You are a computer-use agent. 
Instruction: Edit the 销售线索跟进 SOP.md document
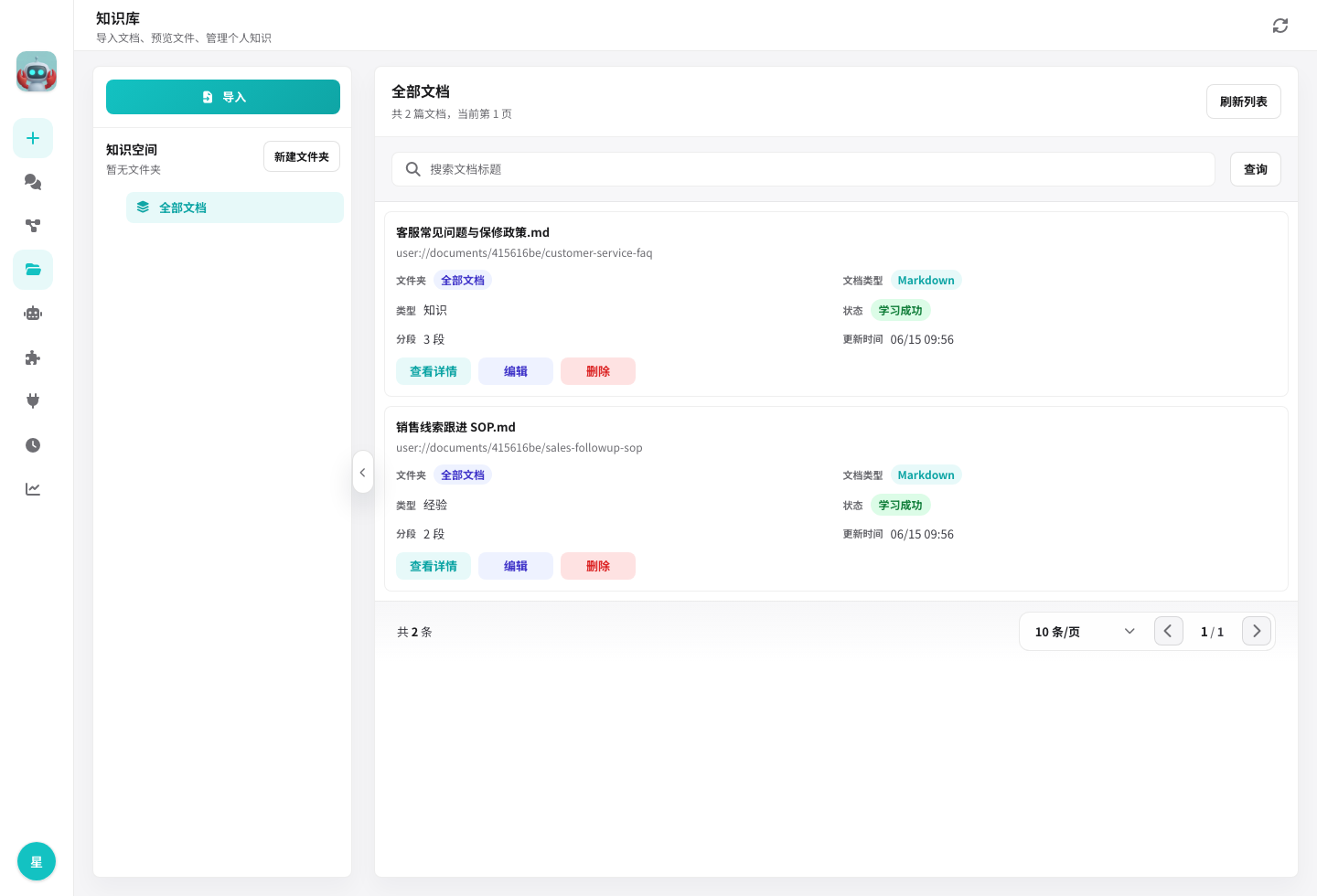[x=516, y=566]
